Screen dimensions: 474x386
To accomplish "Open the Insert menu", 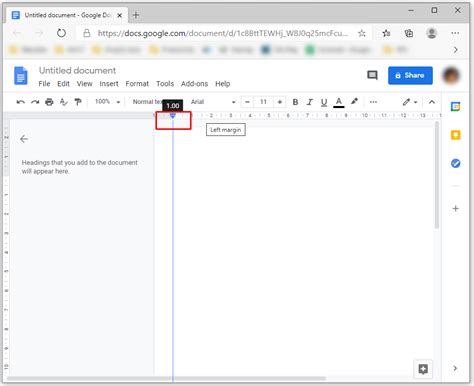I will tap(109, 84).
